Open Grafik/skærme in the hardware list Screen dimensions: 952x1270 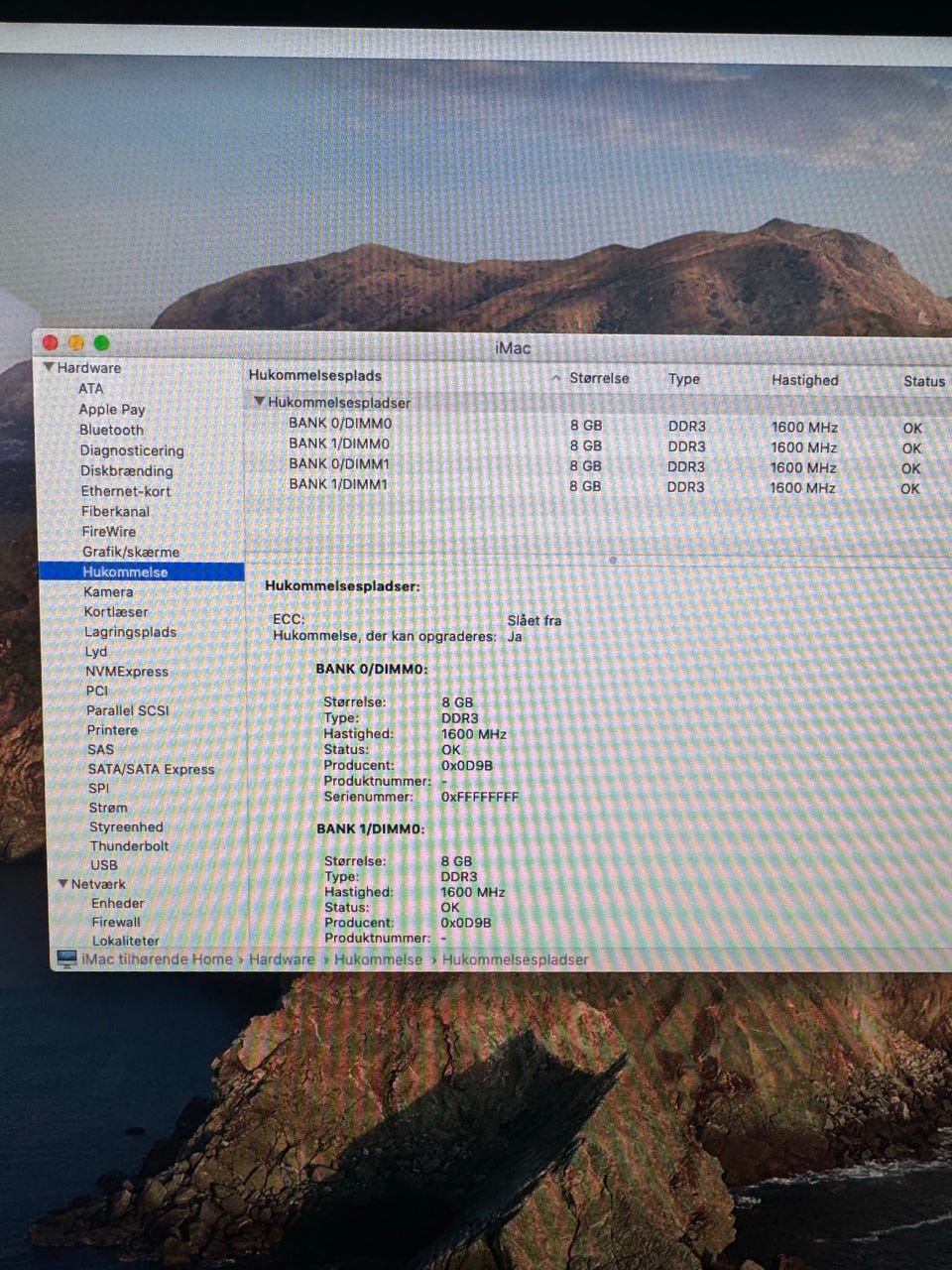coord(130,552)
